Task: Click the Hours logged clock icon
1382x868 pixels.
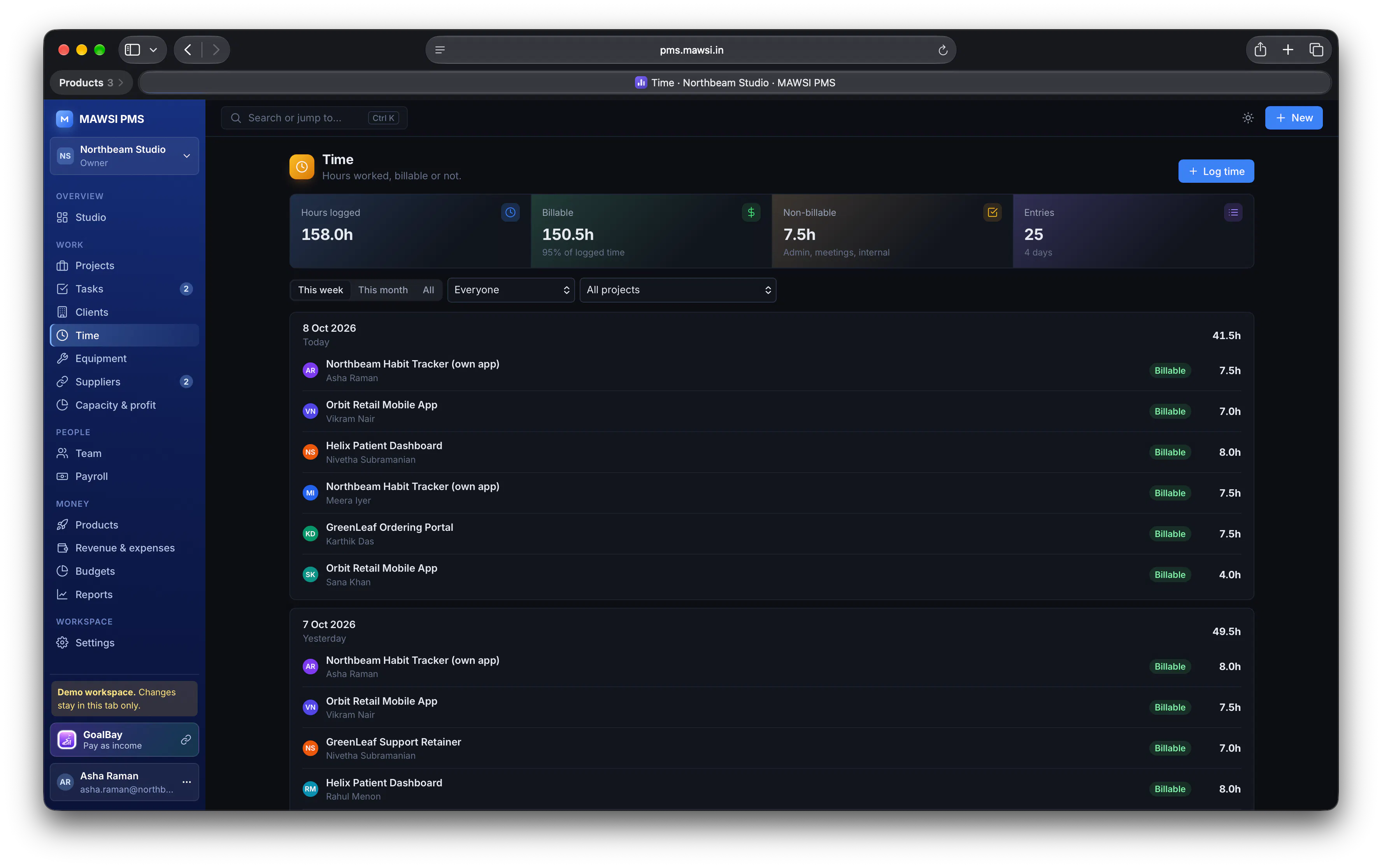Action: (x=510, y=212)
